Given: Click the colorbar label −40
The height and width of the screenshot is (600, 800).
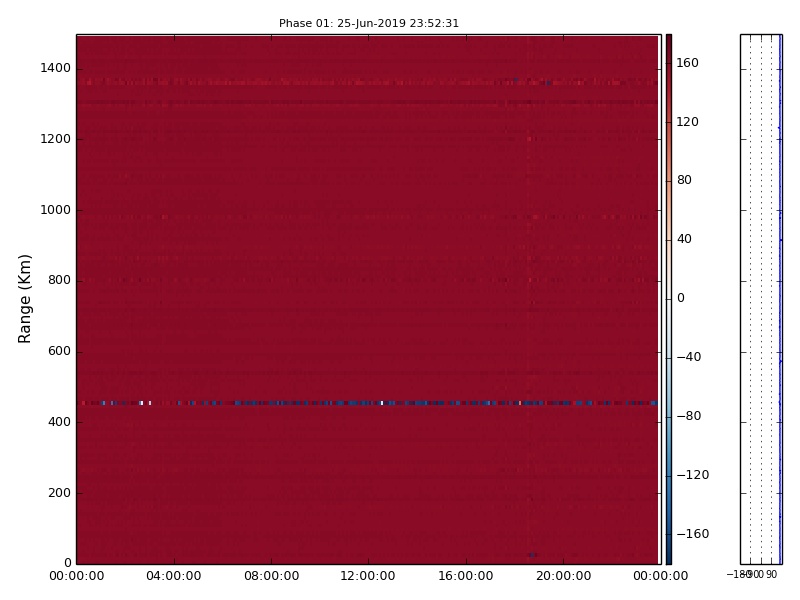Looking at the screenshot, I should point(689,357).
